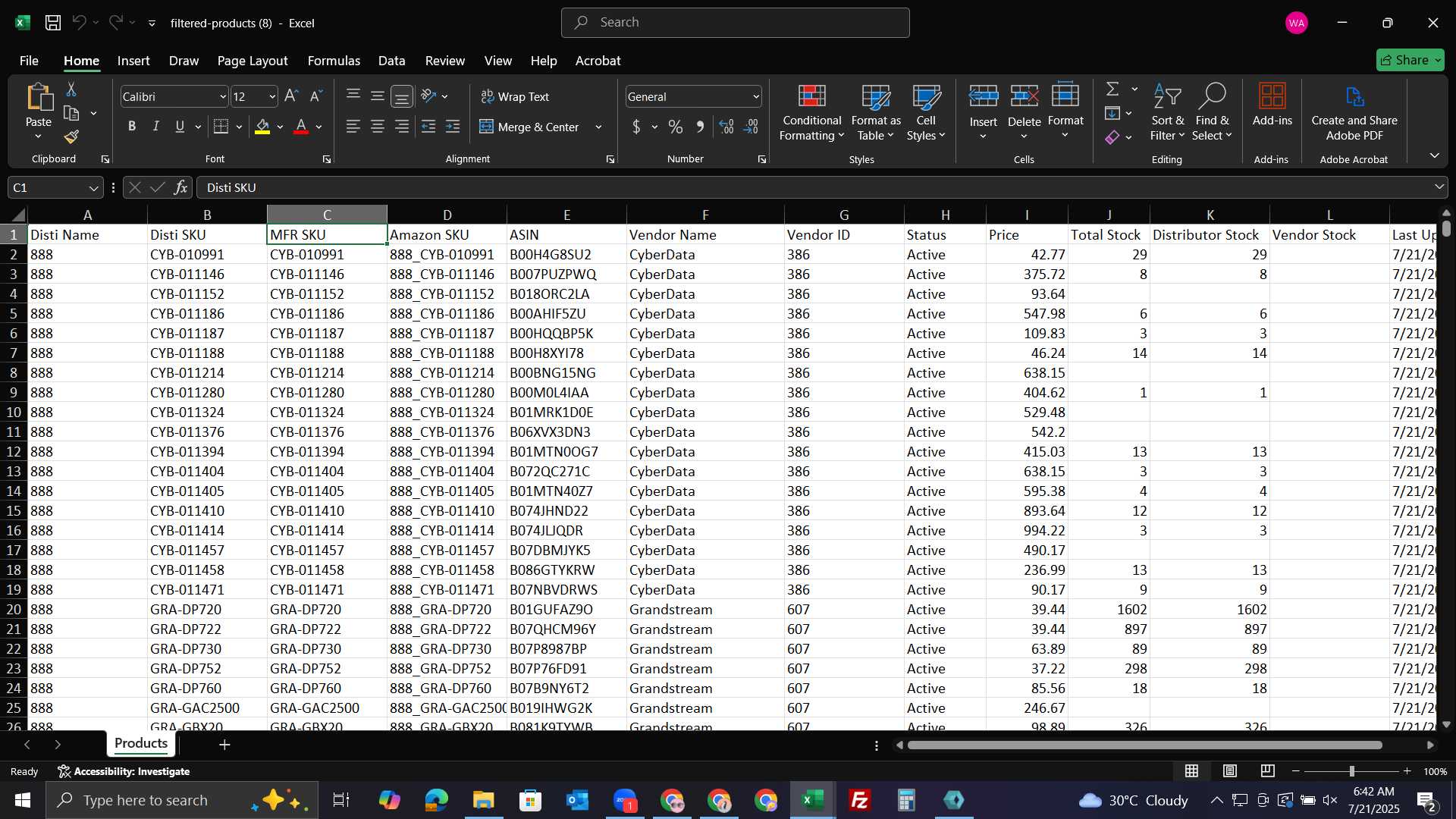The width and height of the screenshot is (1456, 819).
Task: Click the Cut scissors icon
Action: pos(71,89)
